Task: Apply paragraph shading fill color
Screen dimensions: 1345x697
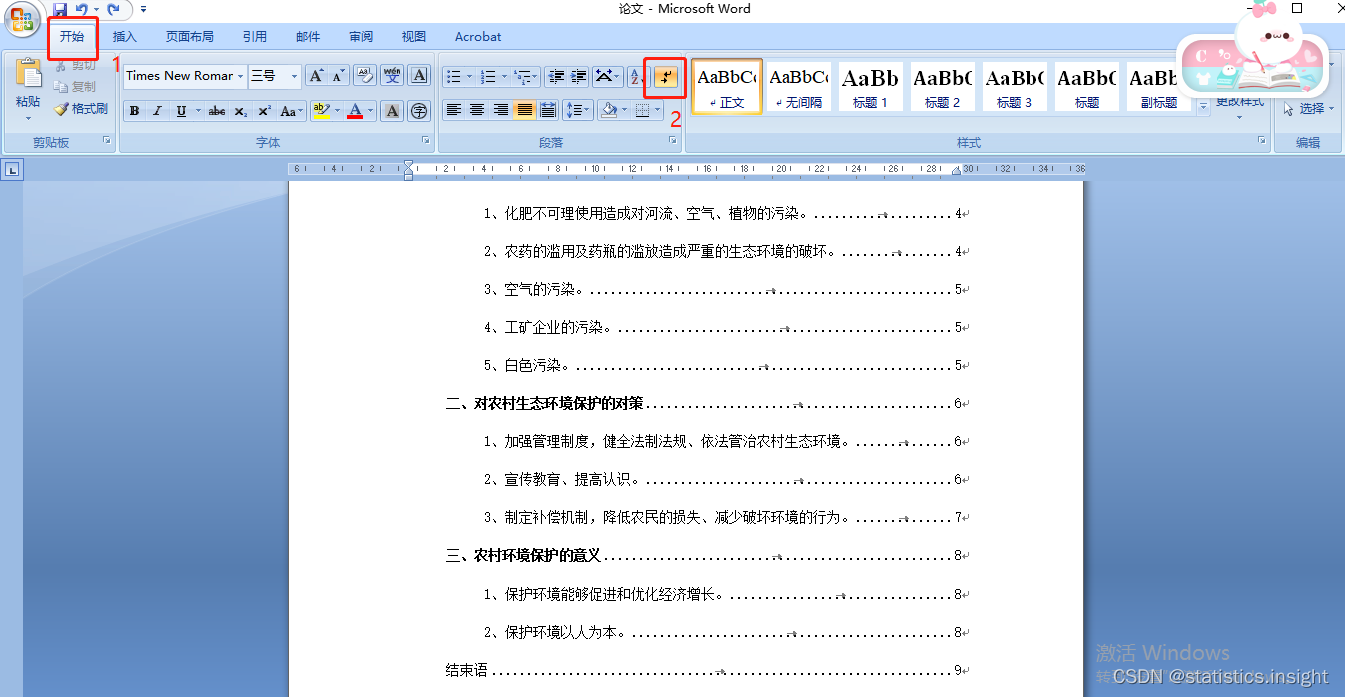Action: (608, 110)
